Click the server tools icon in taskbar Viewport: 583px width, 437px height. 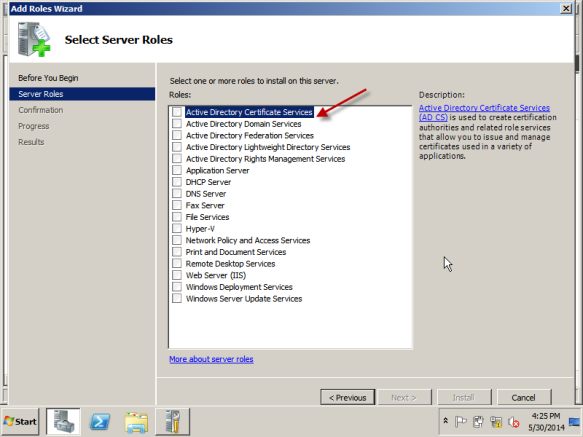pyautogui.click(x=173, y=421)
